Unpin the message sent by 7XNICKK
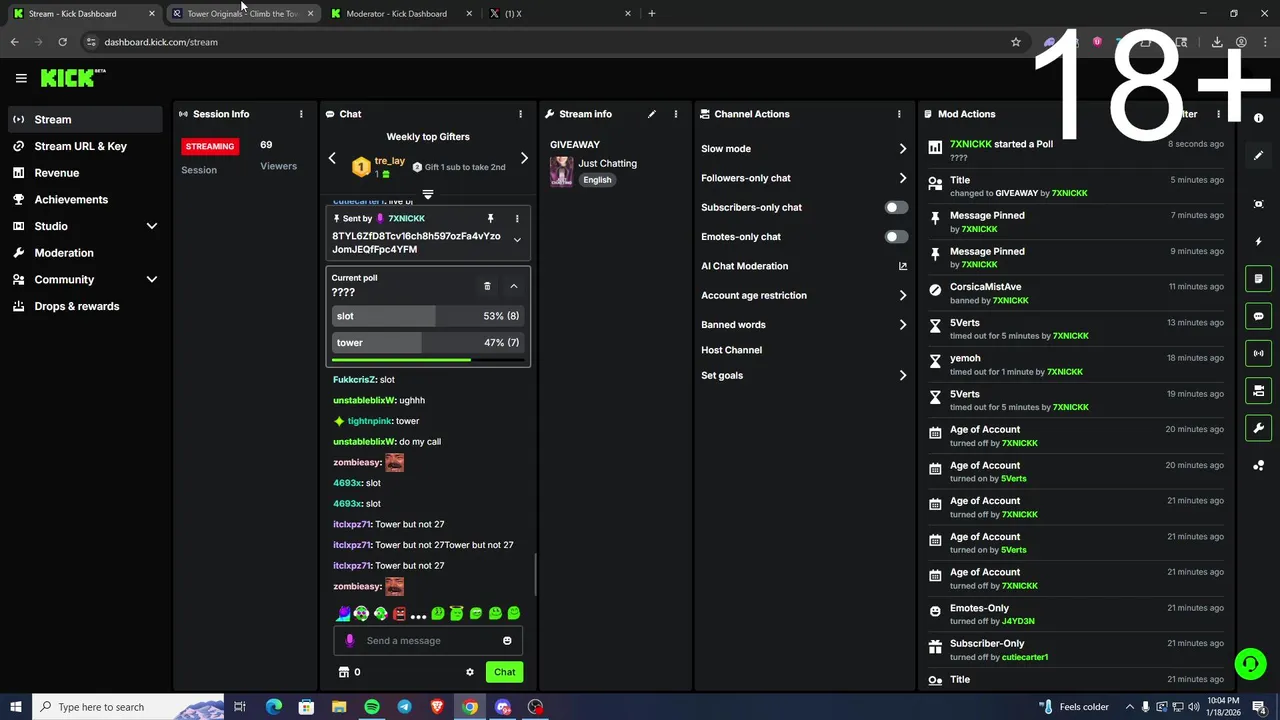 [x=490, y=218]
